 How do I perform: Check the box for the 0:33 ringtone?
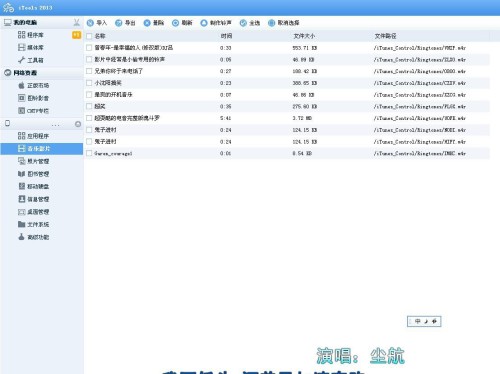click(x=89, y=48)
